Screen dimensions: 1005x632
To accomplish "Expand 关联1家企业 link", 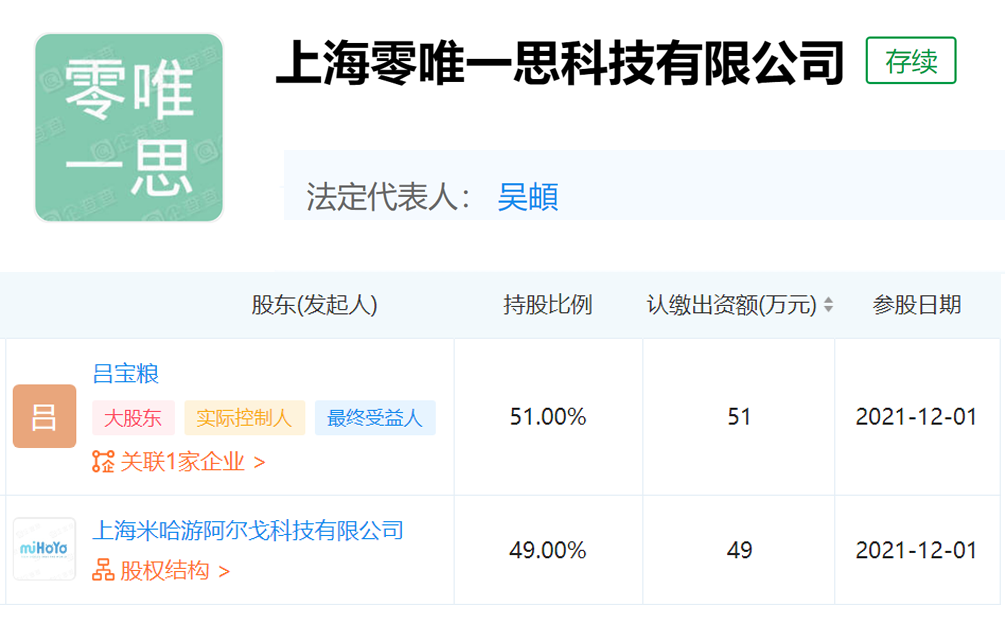I will click(x=192, y=462).
